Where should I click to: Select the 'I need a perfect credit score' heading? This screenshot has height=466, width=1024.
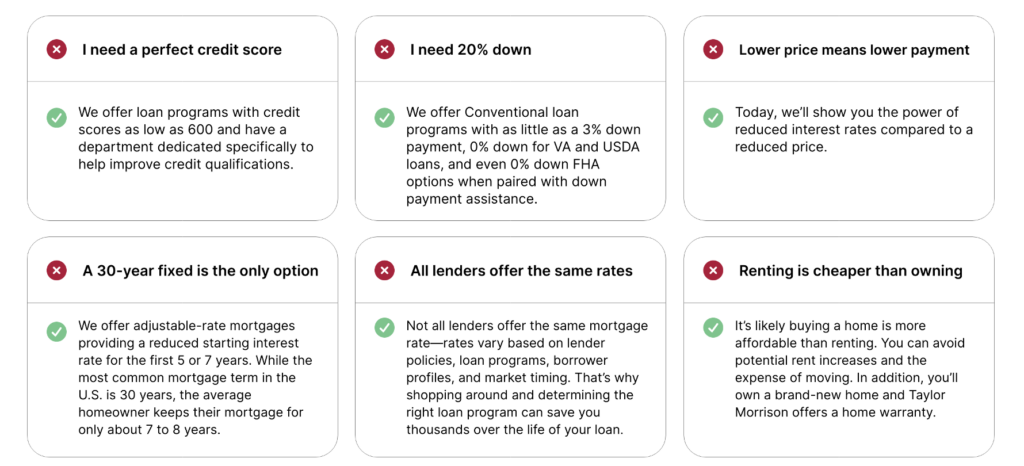click(x=182, y=49)
